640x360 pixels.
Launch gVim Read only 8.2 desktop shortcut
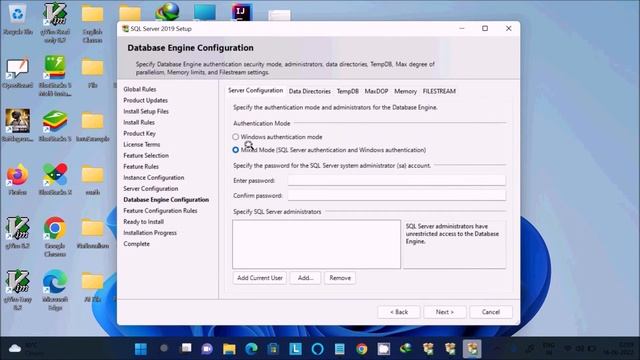55,22
